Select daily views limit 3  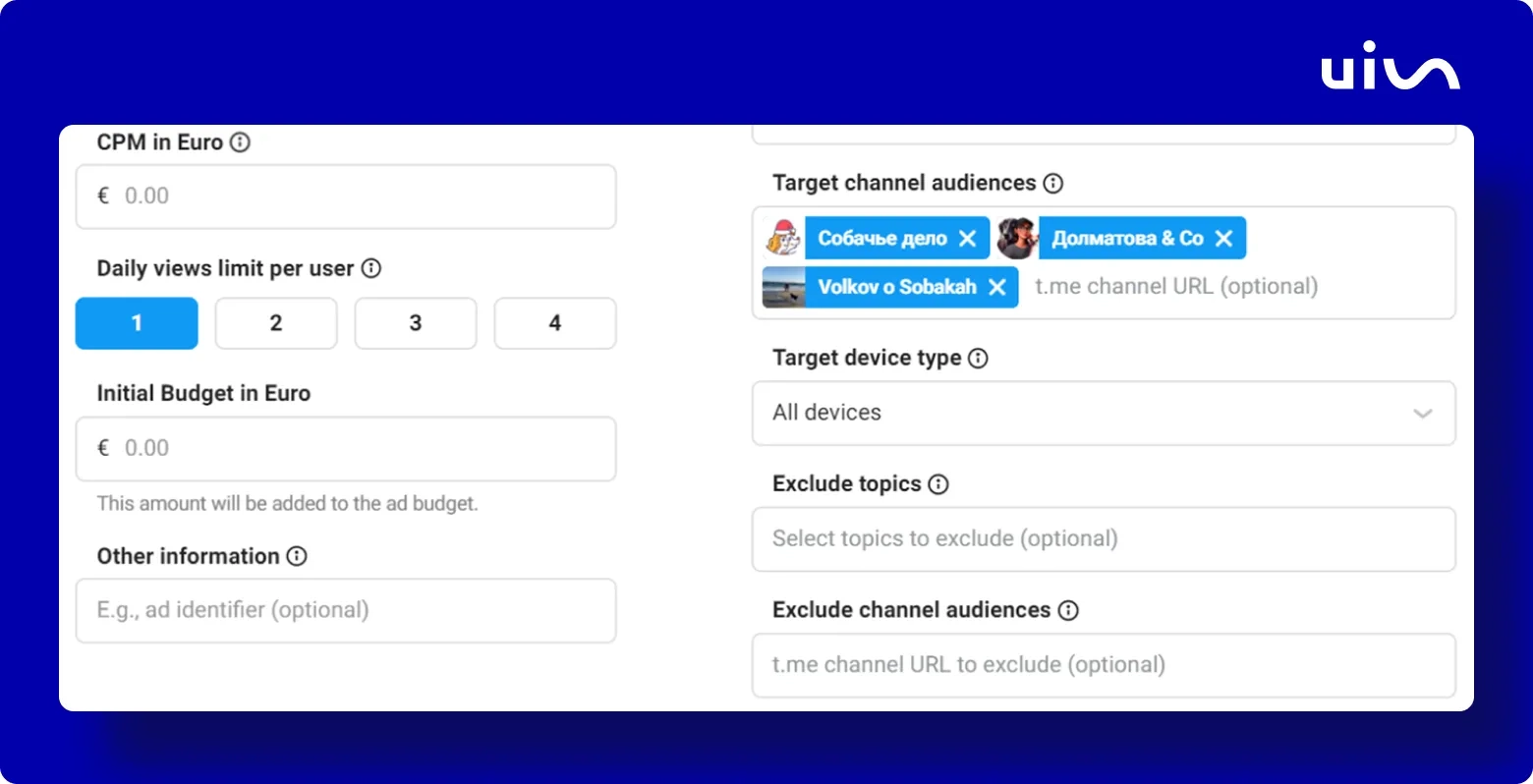416,323
